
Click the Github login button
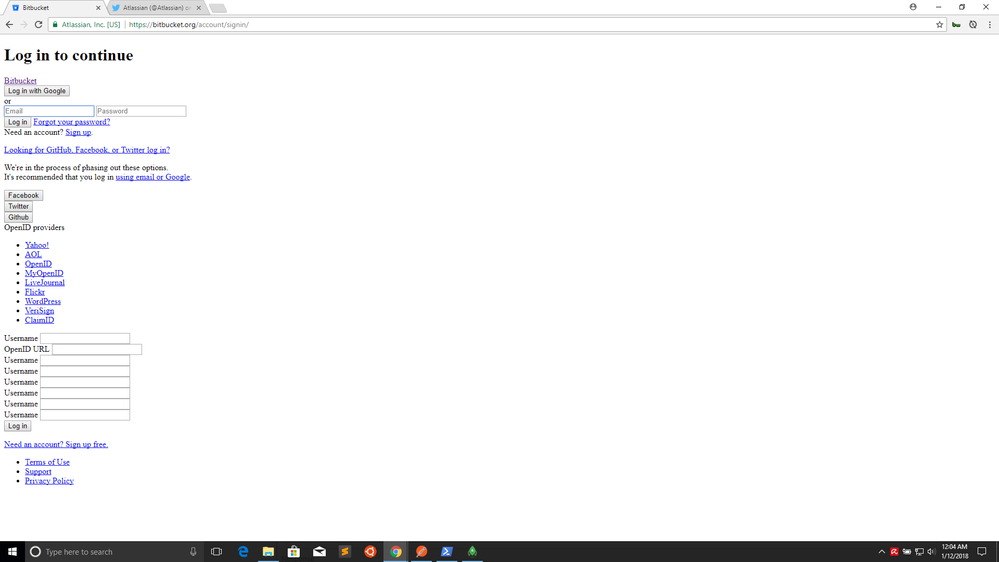point(18,217)
